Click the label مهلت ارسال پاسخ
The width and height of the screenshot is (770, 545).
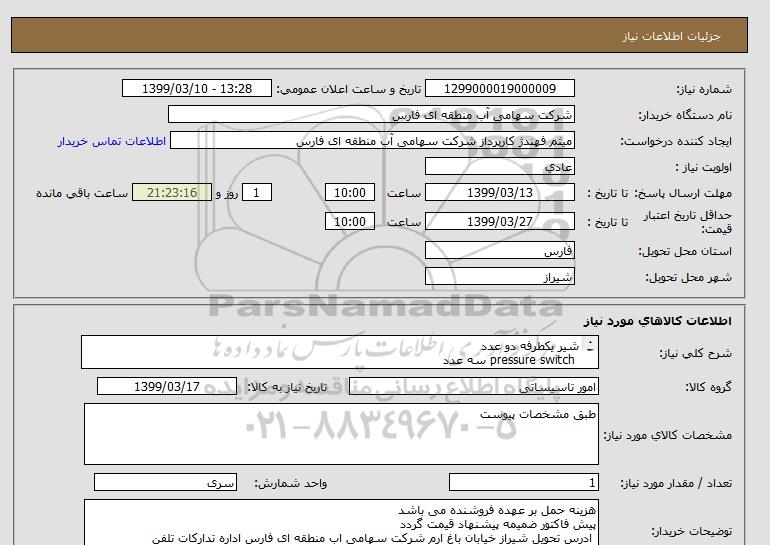pos(683,193)
